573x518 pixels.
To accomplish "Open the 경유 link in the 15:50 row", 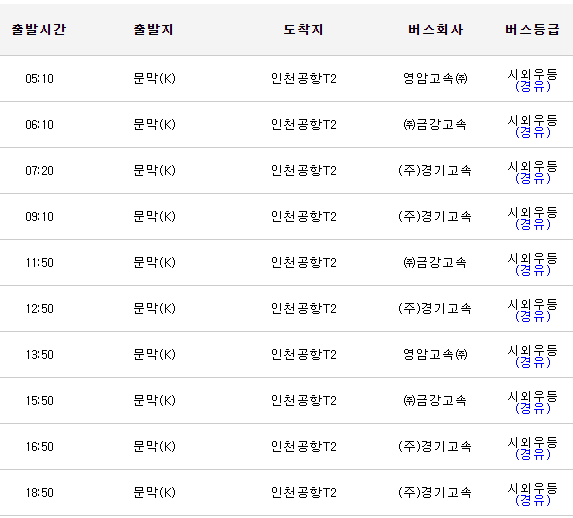I will pyautogui.click(x=532, y=409).
